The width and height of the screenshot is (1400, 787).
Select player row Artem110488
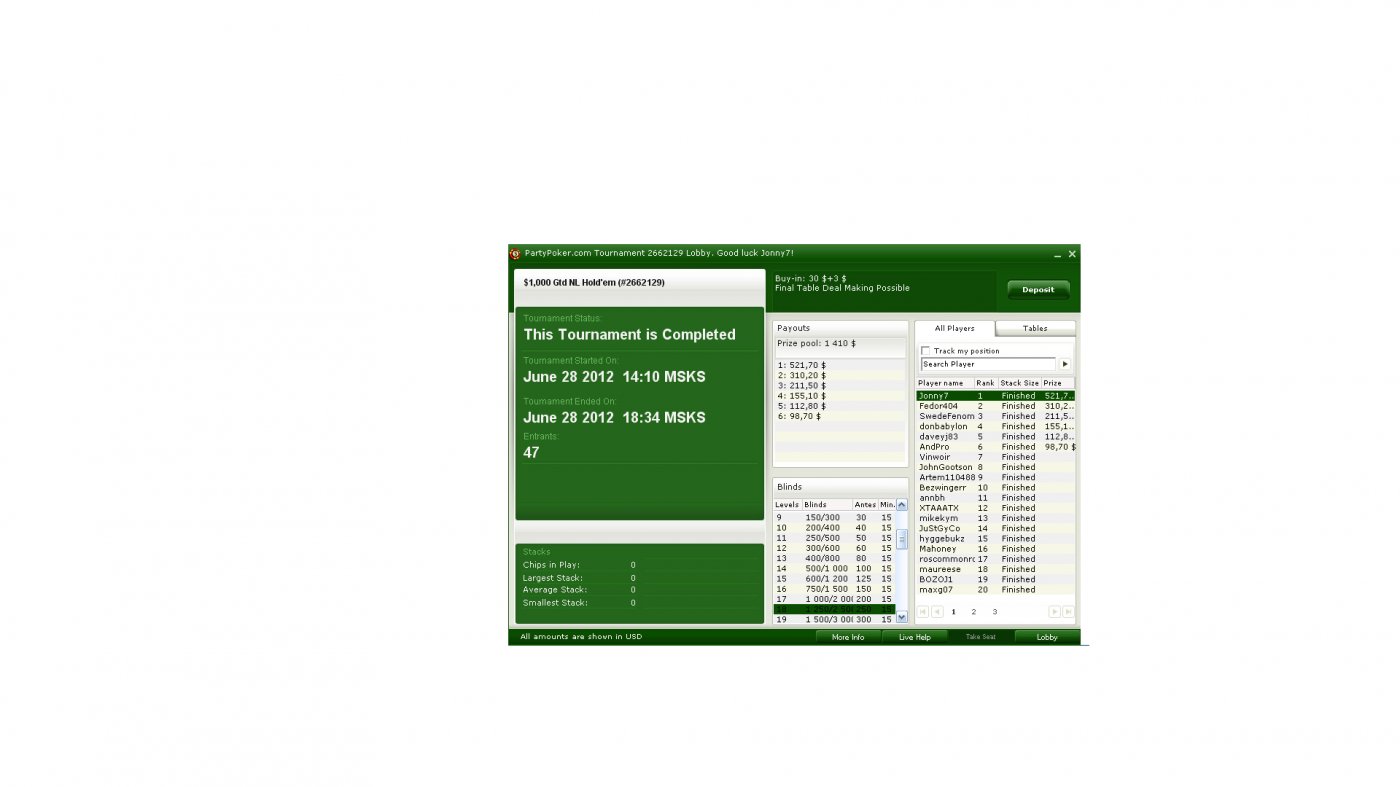(x=996, y=478)
